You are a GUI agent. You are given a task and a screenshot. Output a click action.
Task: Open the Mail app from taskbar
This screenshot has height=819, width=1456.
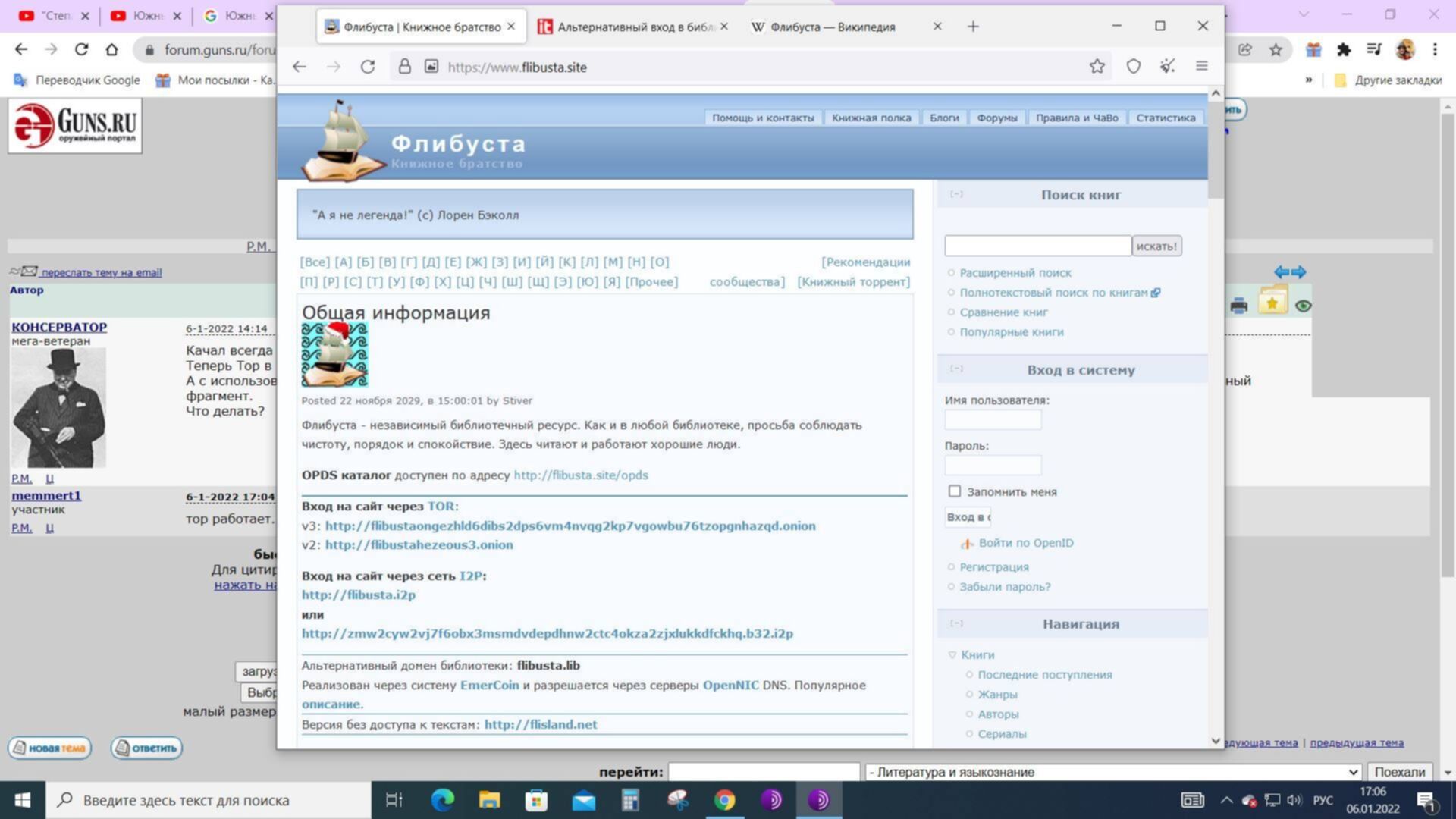[583, 800]
